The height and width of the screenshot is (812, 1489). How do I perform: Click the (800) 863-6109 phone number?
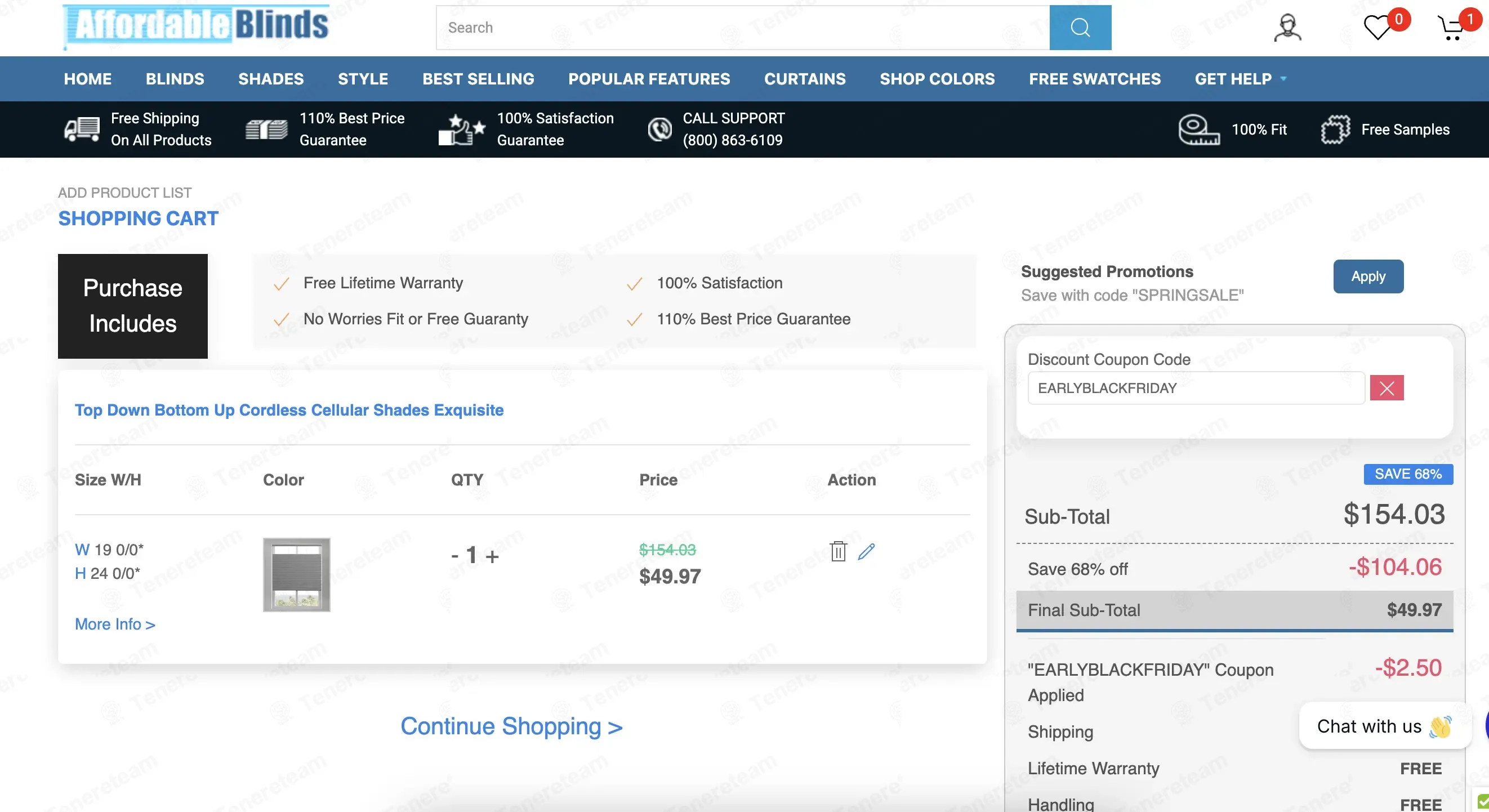tap(732, 140)
